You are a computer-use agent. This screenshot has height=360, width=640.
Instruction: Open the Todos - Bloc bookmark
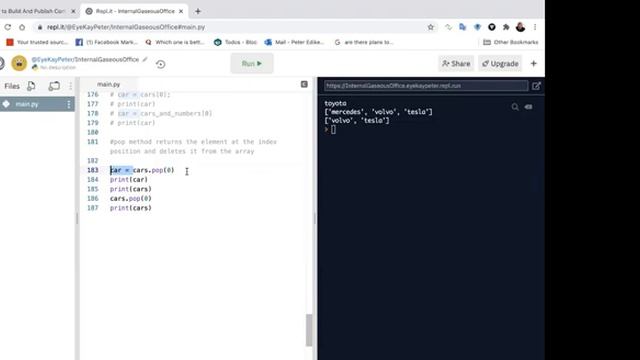point(236,42)
